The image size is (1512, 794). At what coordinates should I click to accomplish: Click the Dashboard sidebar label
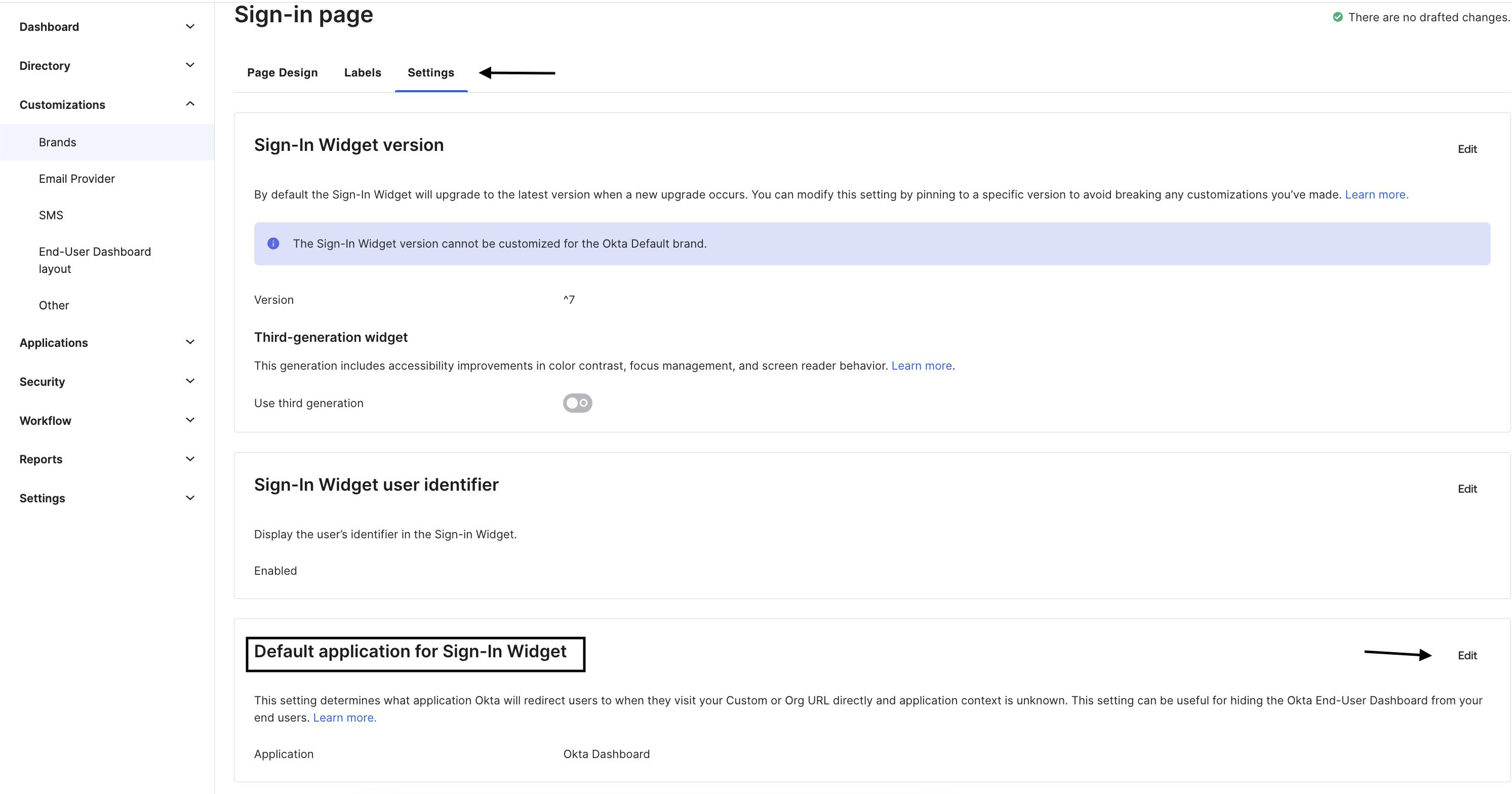49,27
